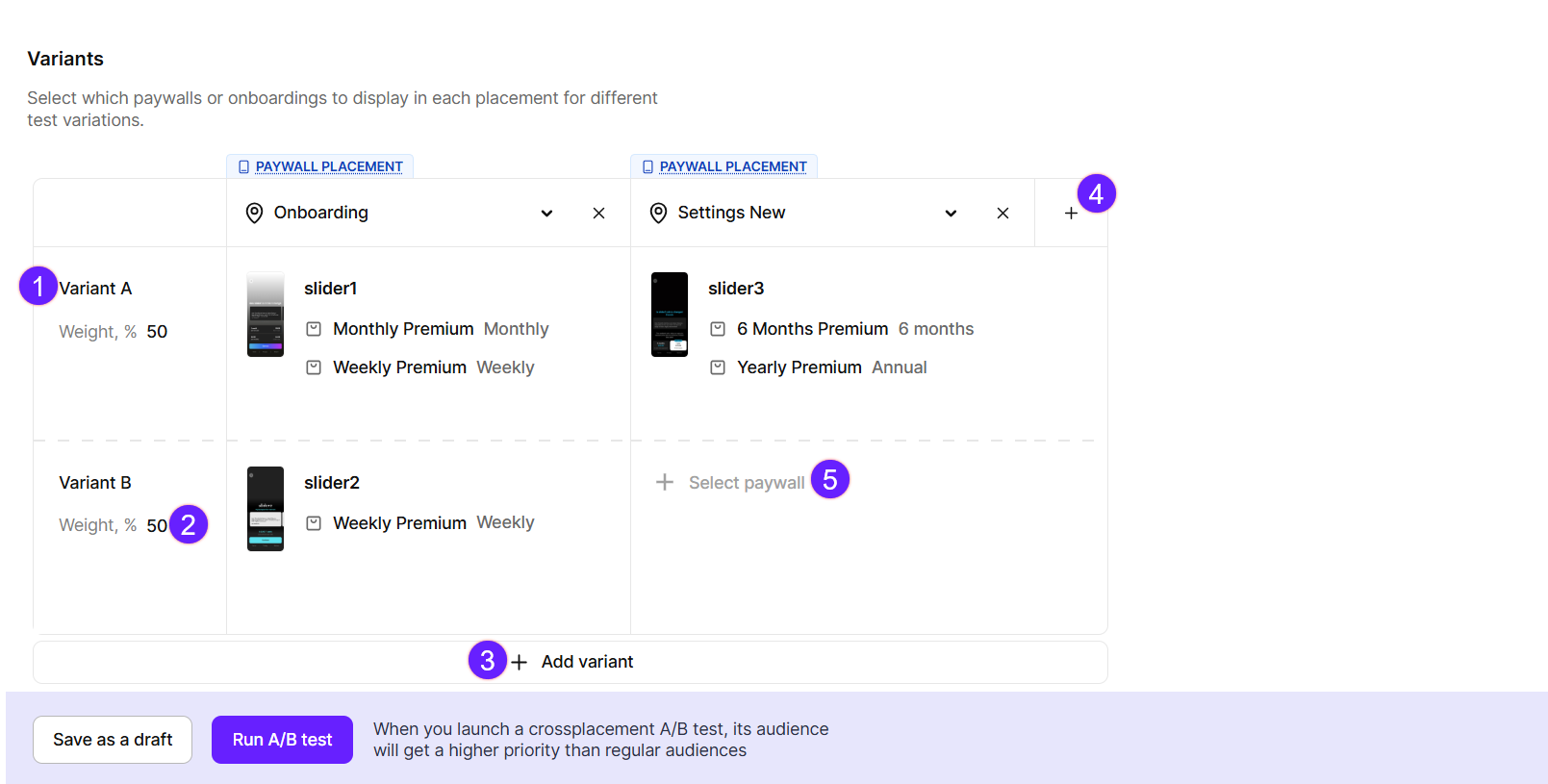Remove the Settings New placement column
This screenshot has height=784, width=1548.
coord(1002,213)
